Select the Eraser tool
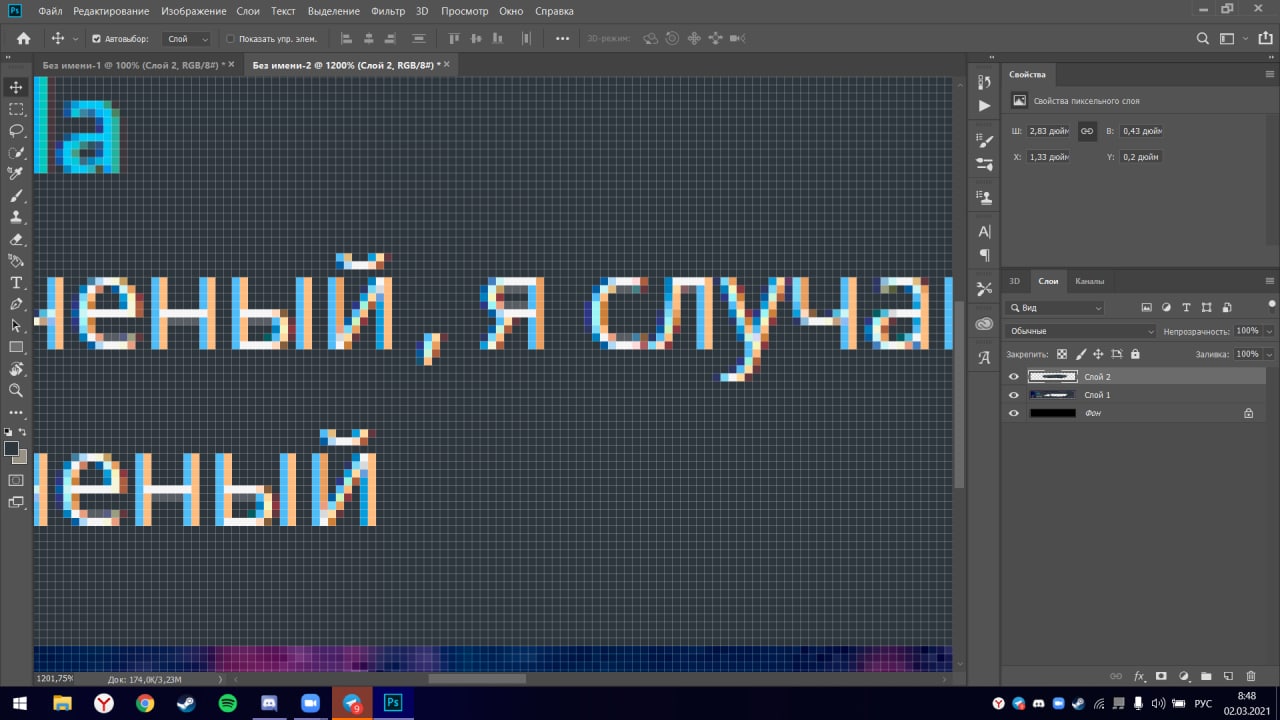1280x720 pixels. 16,239
